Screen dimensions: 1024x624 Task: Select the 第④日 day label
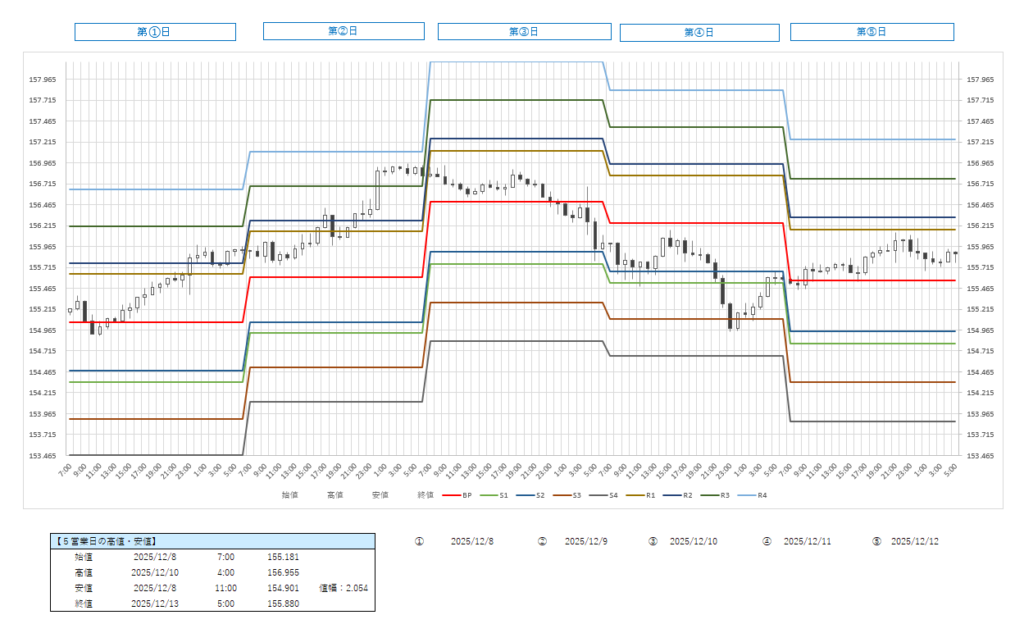pos(699,32)
